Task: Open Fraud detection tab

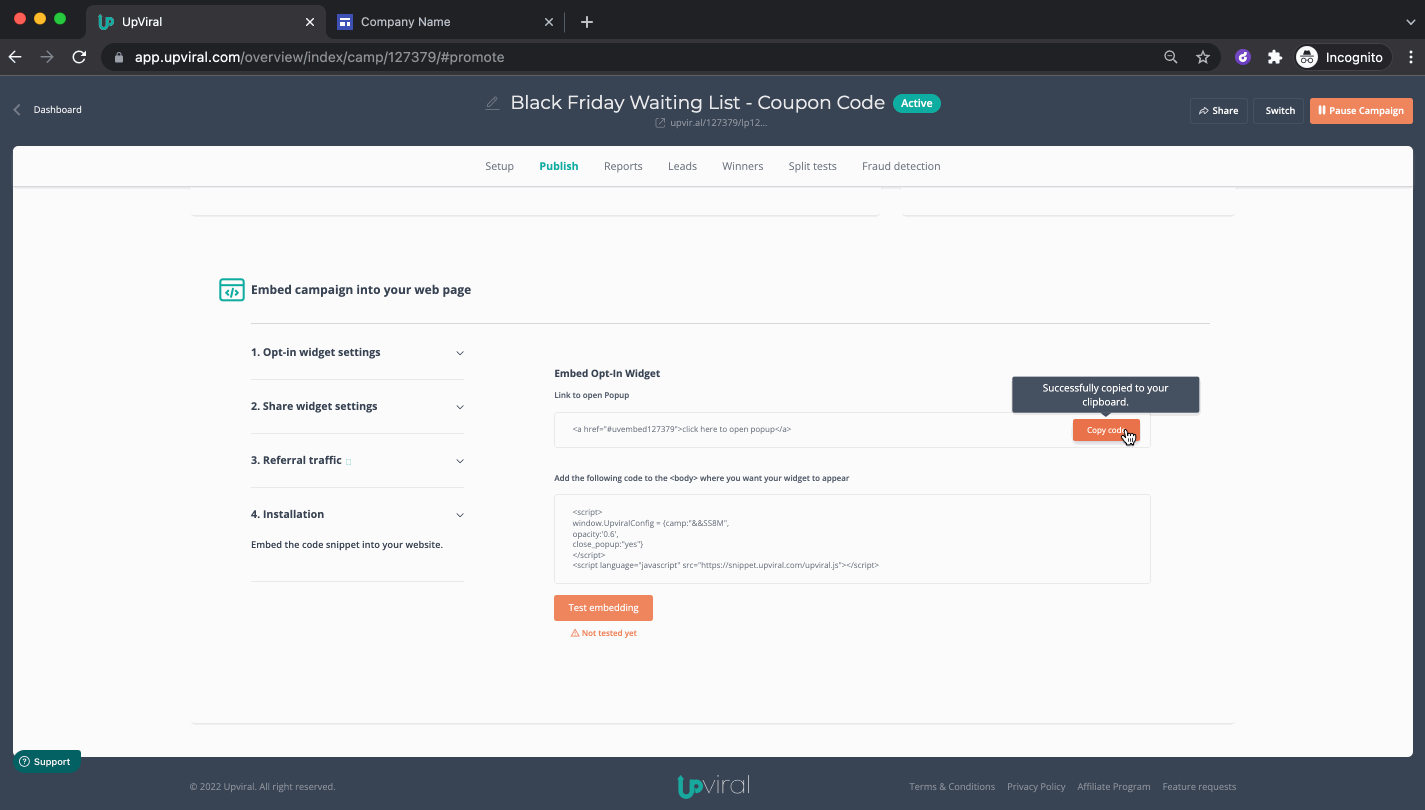Action: pos(901,166)
